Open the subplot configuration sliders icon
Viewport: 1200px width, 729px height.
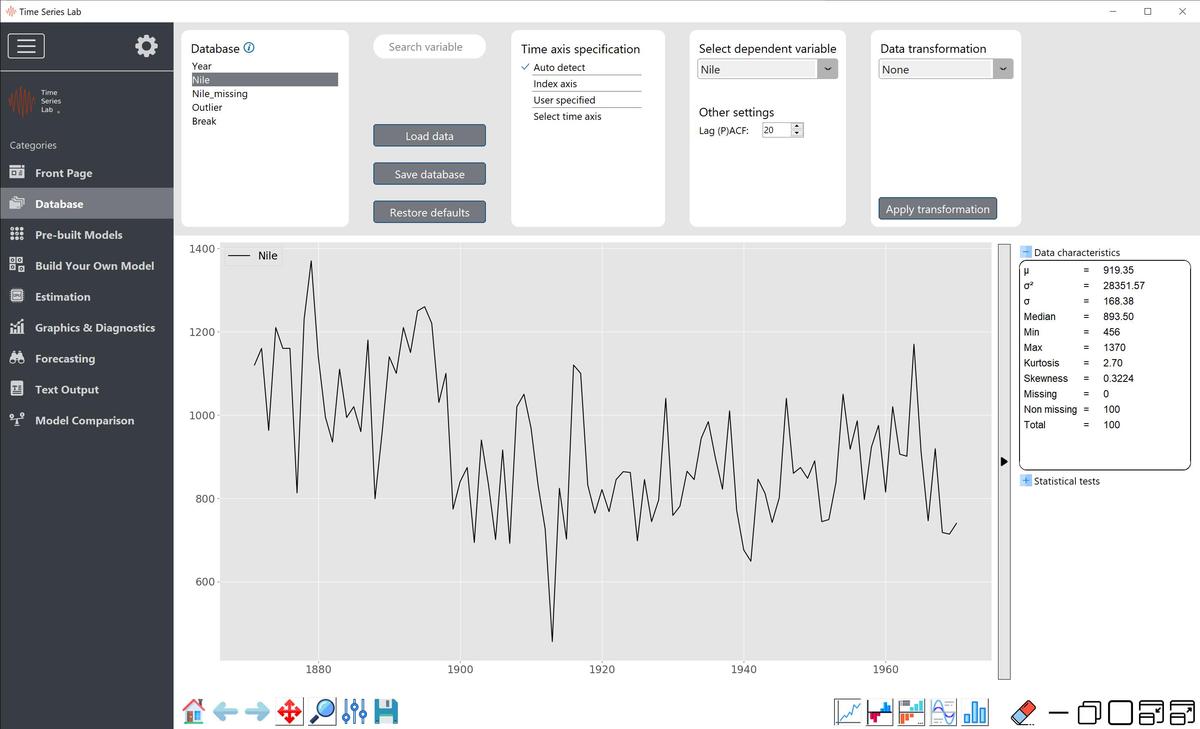point(354,711)
